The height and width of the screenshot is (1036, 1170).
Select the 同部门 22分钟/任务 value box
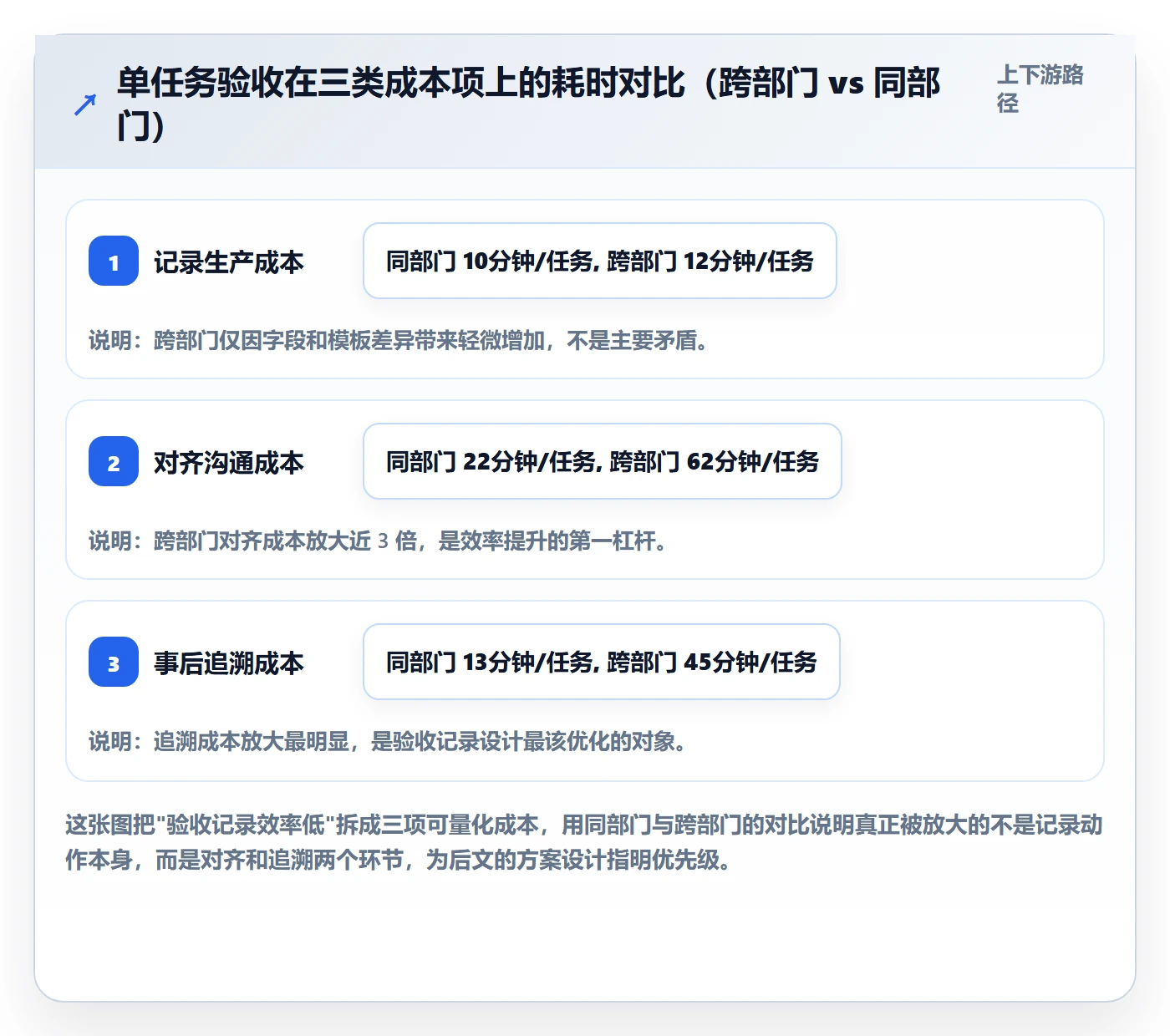pyautogui.click(x=603, y=461)
